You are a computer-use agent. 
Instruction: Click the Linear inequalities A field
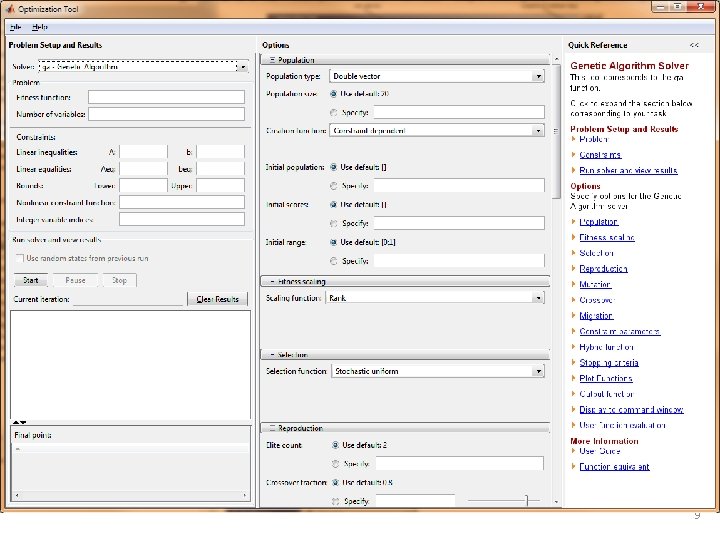click(x=143, y=152)
